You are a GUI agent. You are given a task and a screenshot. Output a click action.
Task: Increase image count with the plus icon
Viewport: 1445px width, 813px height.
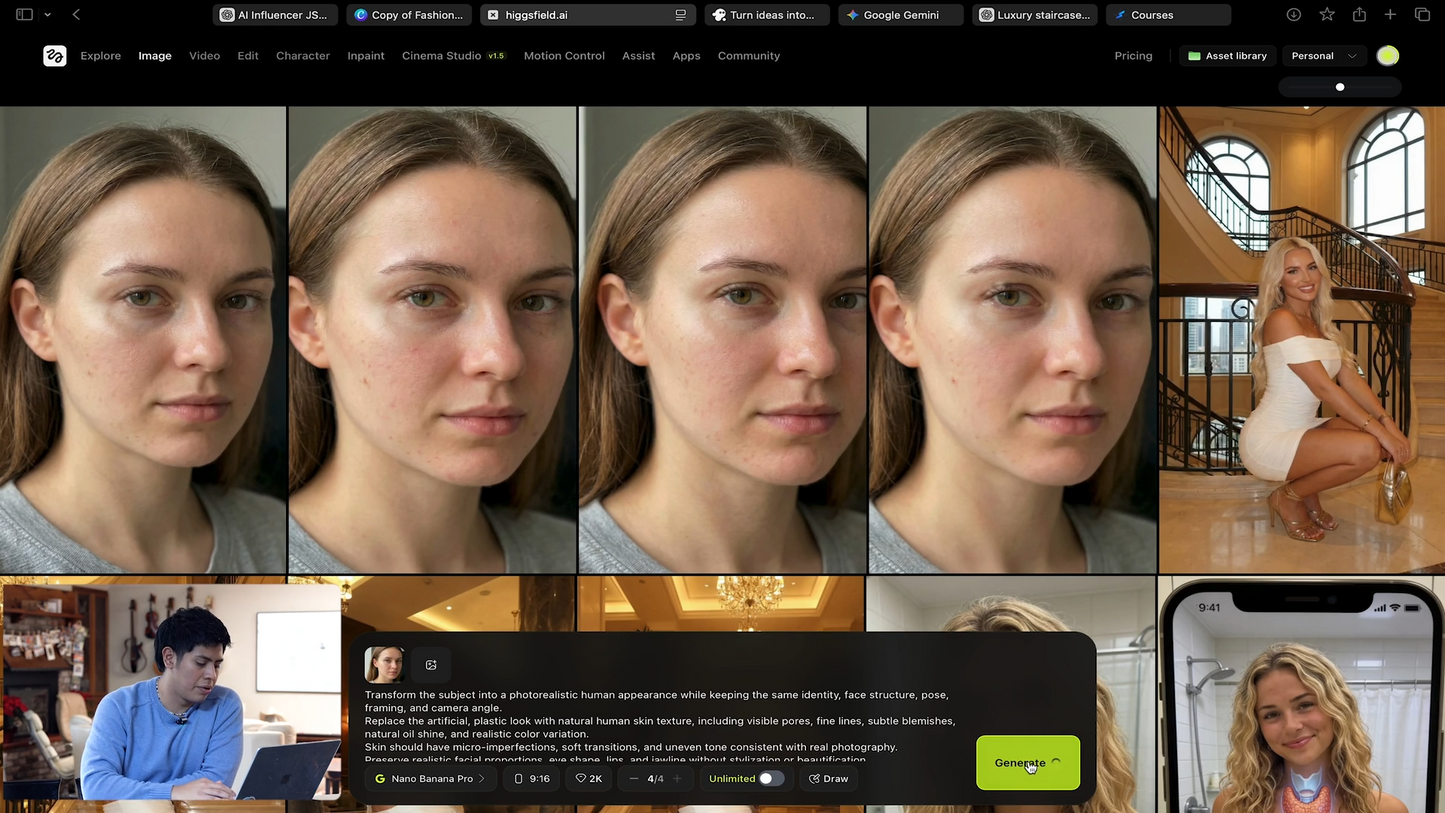[x=677, y=779]
